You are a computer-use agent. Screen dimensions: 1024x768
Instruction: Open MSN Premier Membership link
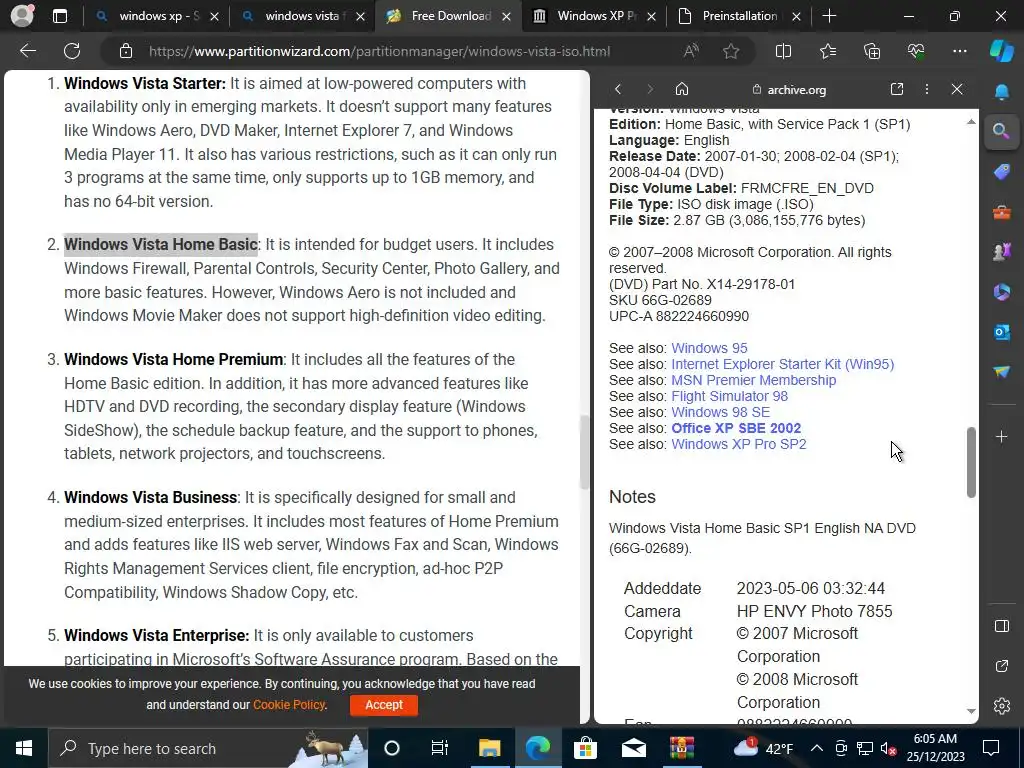tap(754, 380)
